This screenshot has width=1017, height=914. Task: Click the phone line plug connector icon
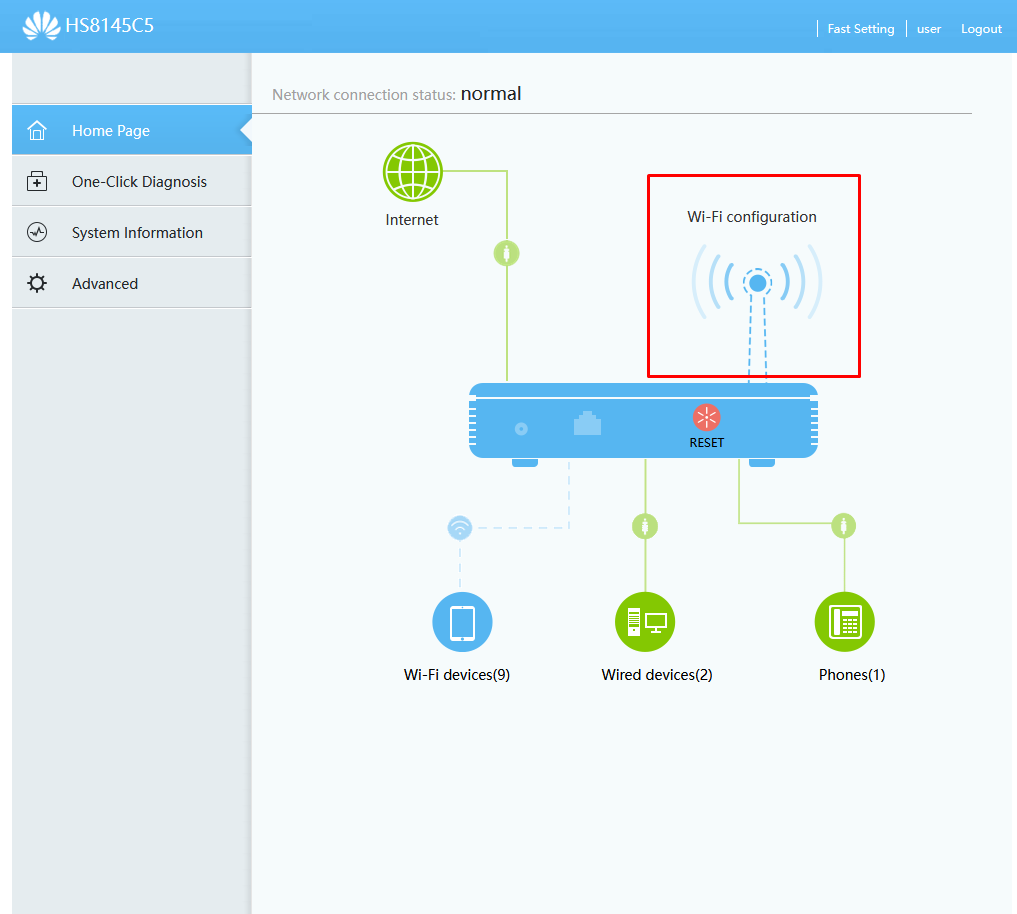coord(845,525)
